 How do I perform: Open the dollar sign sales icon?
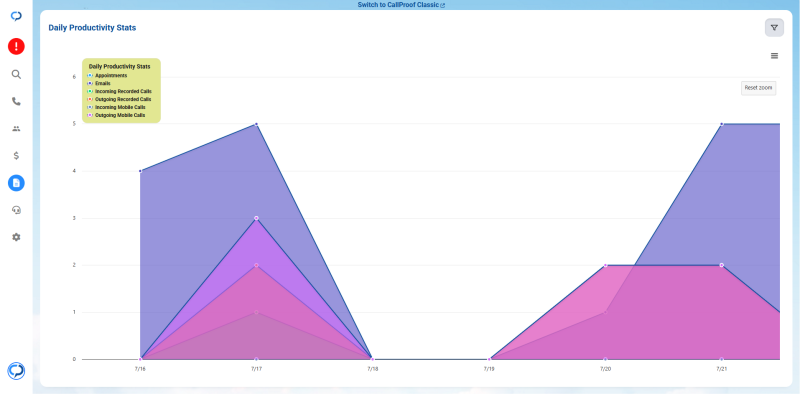click(x=16, y=156)
